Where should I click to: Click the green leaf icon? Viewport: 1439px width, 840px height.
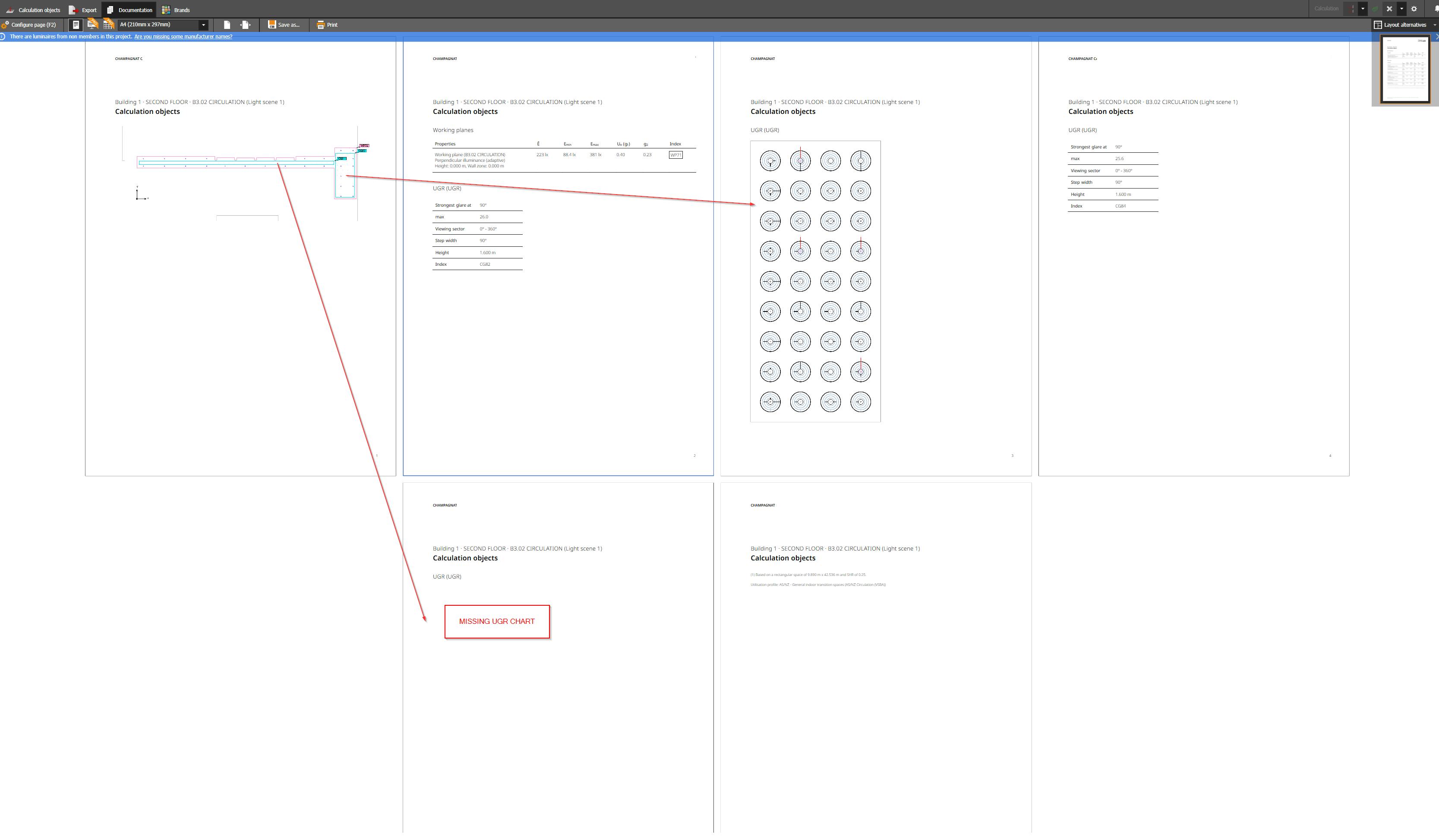(1375, 9)
